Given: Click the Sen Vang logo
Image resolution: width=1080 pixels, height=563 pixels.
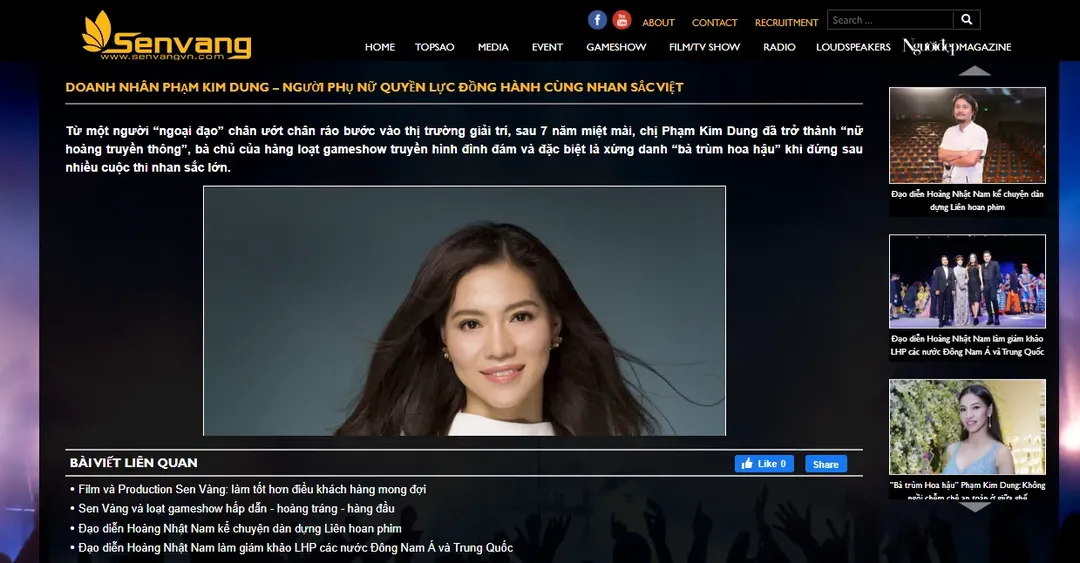Looking at the screenshot, I should click(166, 37).
